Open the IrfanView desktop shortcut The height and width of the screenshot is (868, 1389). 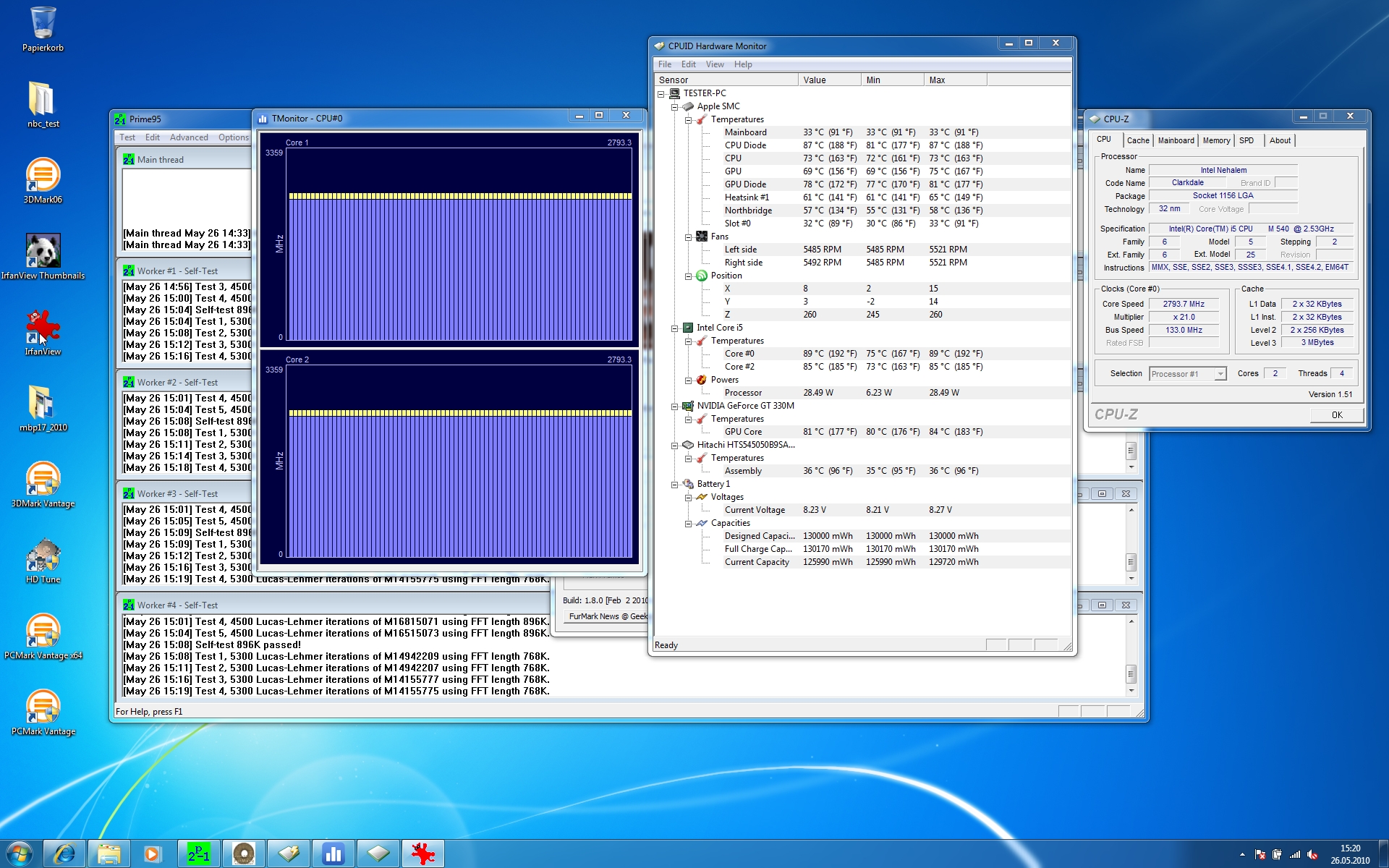(43, 329)
